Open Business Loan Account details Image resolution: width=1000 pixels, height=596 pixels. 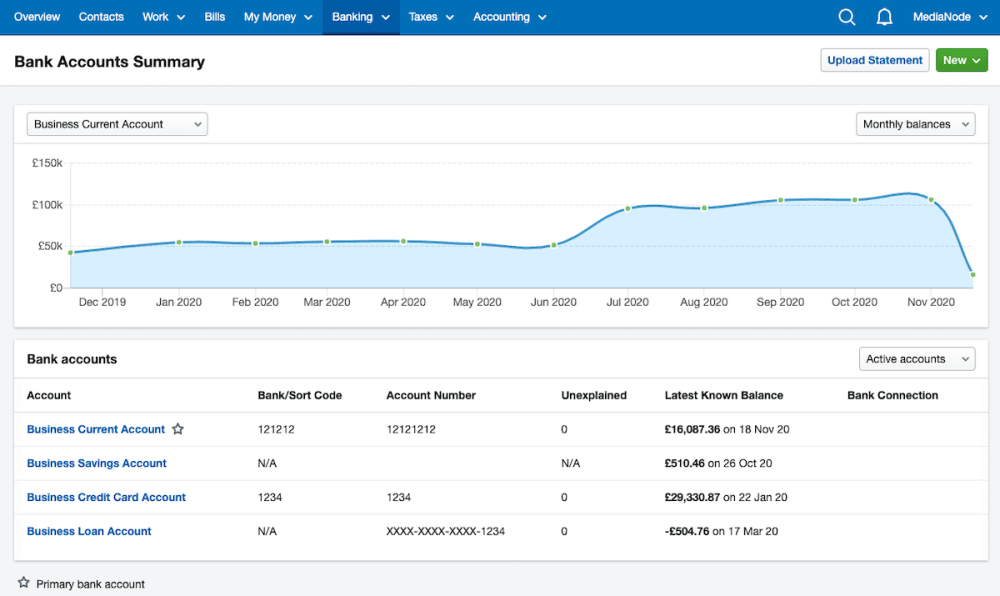[89, 531]
